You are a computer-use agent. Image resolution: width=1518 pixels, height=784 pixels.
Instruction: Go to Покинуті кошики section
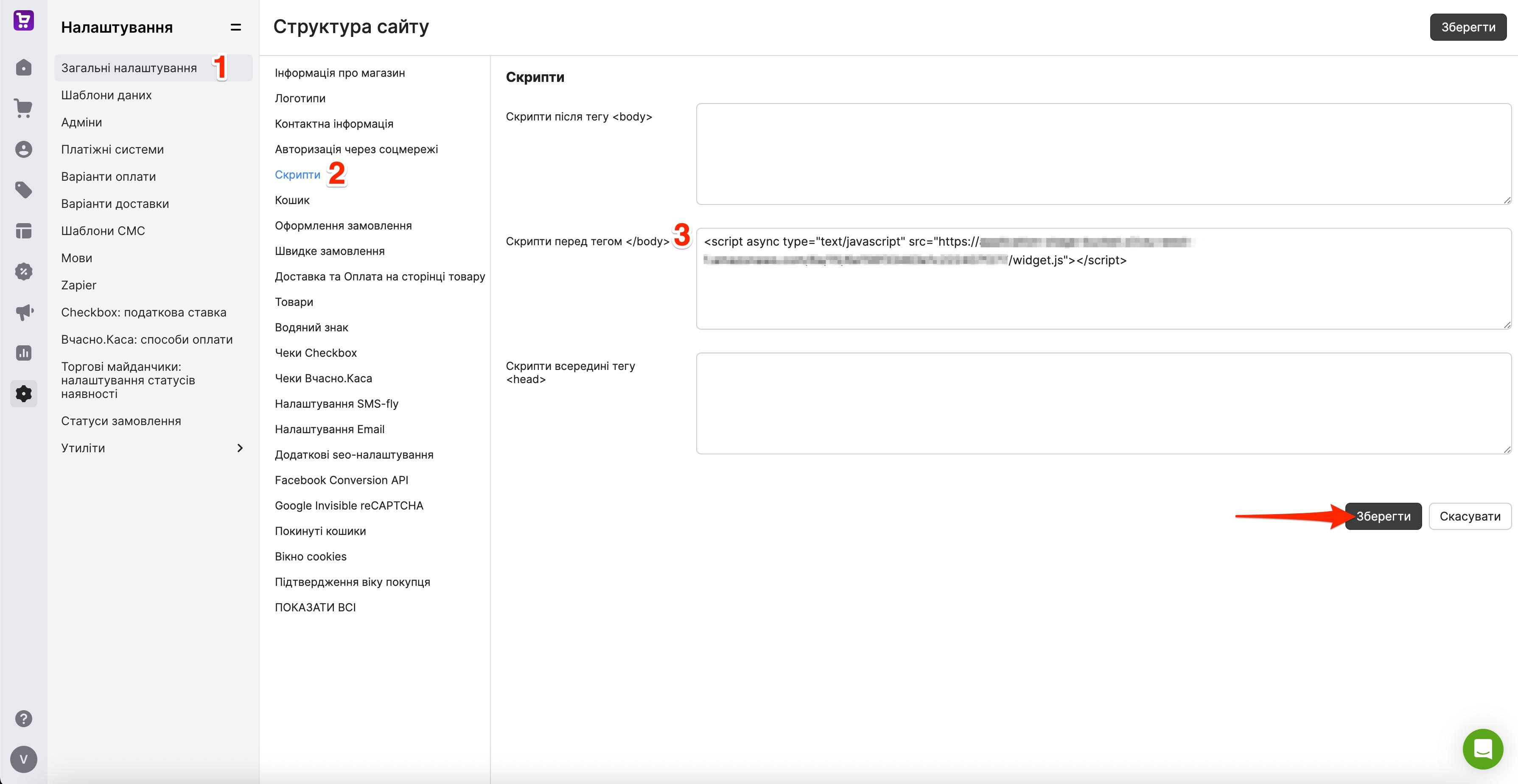[320, 531]
